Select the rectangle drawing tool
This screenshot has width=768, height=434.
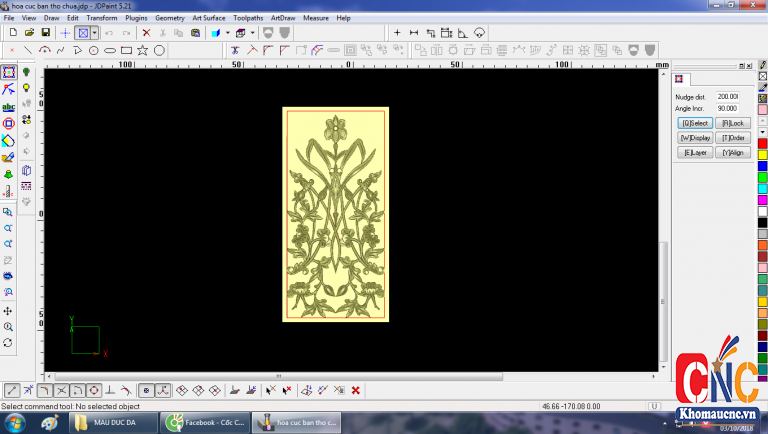[x=127, y=50]
